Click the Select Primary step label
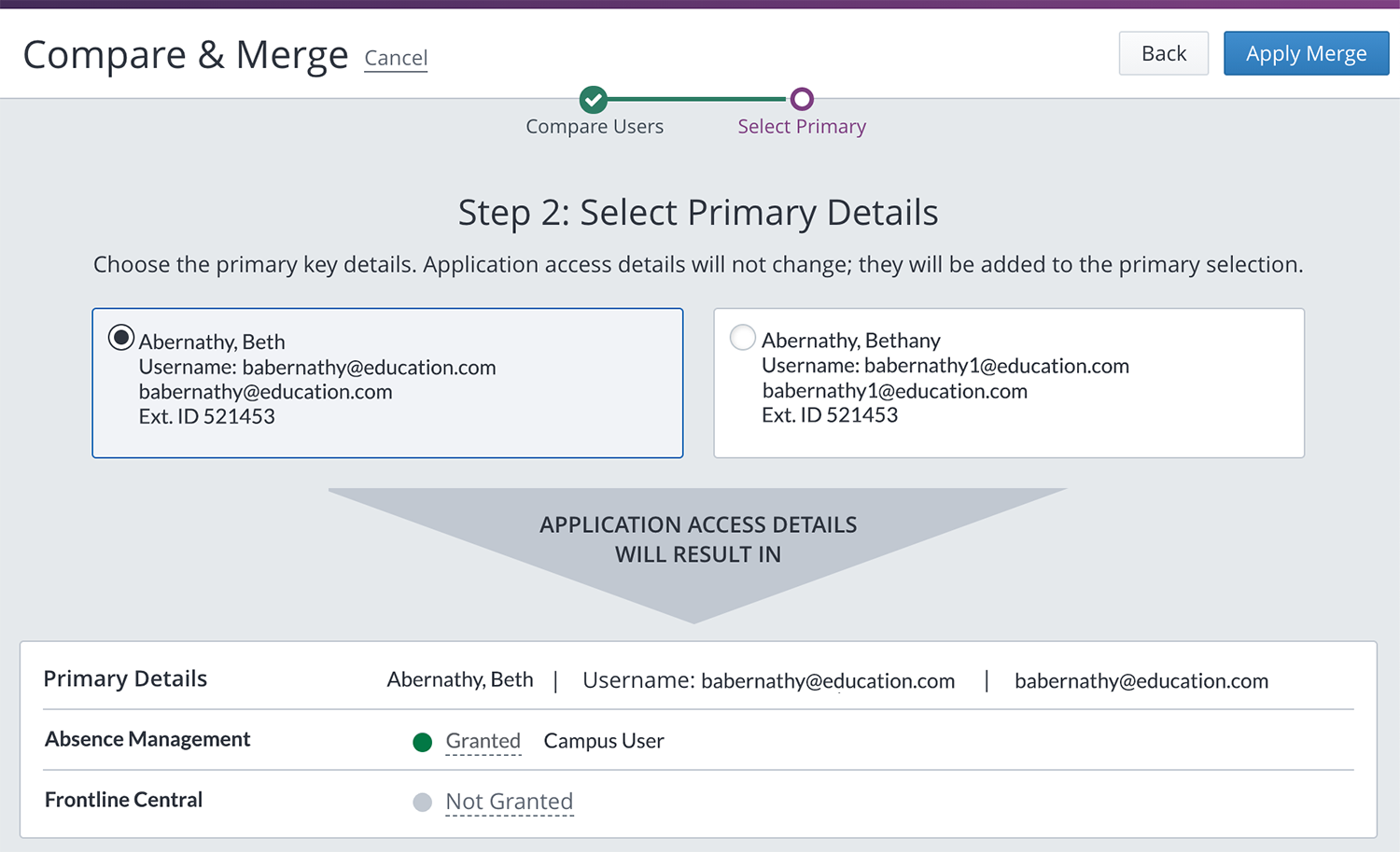Viewport: 1400px width, 852px height. tap(802, 127)
